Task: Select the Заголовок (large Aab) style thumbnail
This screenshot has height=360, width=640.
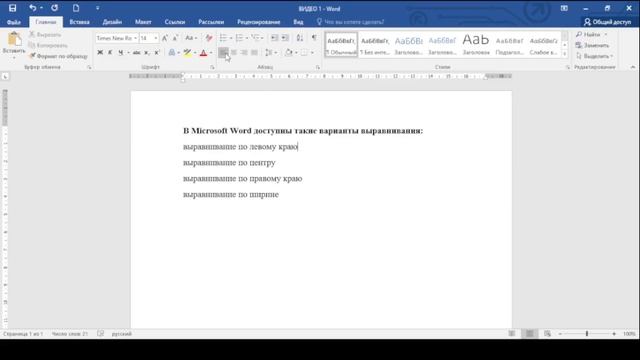Action: tap(476, 45)
